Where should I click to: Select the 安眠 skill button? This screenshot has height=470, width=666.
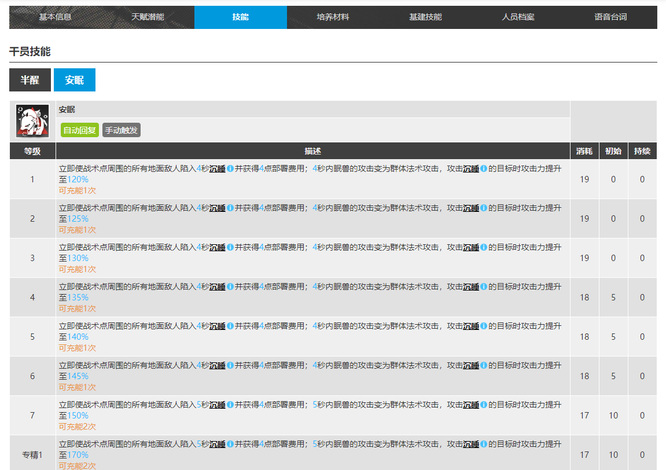pyautogui.click(x=74, y=80)
